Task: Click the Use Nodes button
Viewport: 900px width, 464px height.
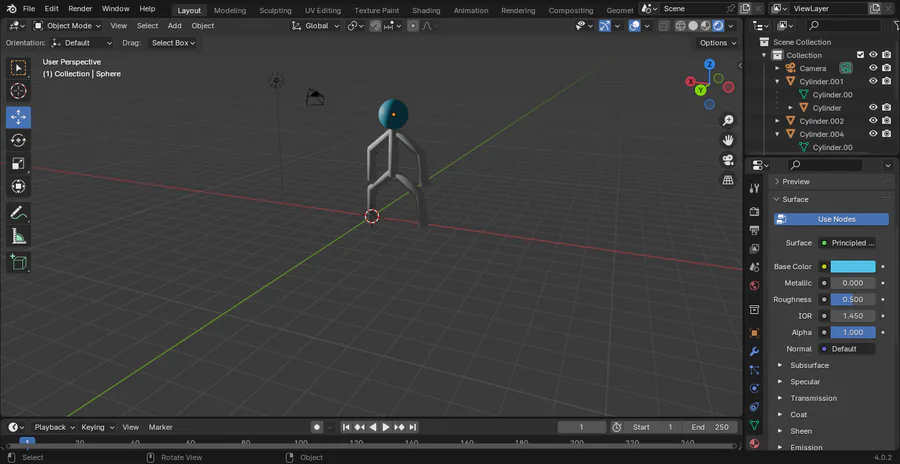Action: click(831, 219)
